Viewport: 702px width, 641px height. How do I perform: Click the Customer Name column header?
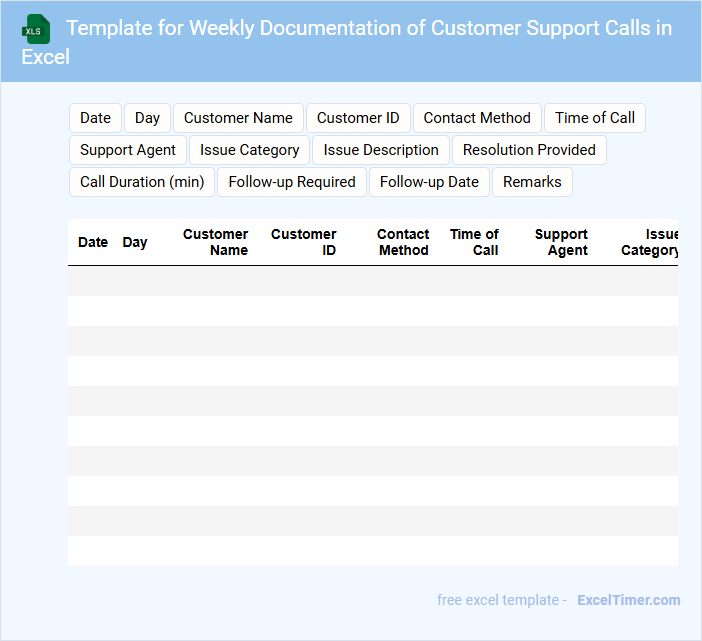[x=216, y=242]
